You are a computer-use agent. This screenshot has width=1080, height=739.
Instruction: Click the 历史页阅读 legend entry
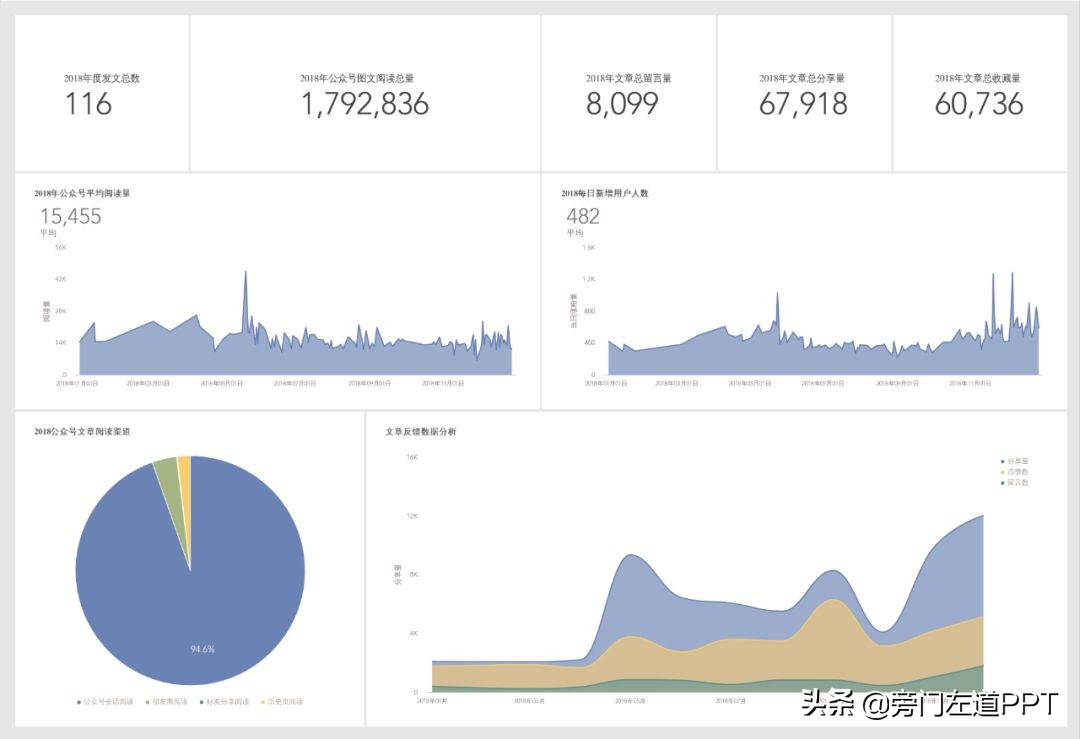[x=281, y=702]
